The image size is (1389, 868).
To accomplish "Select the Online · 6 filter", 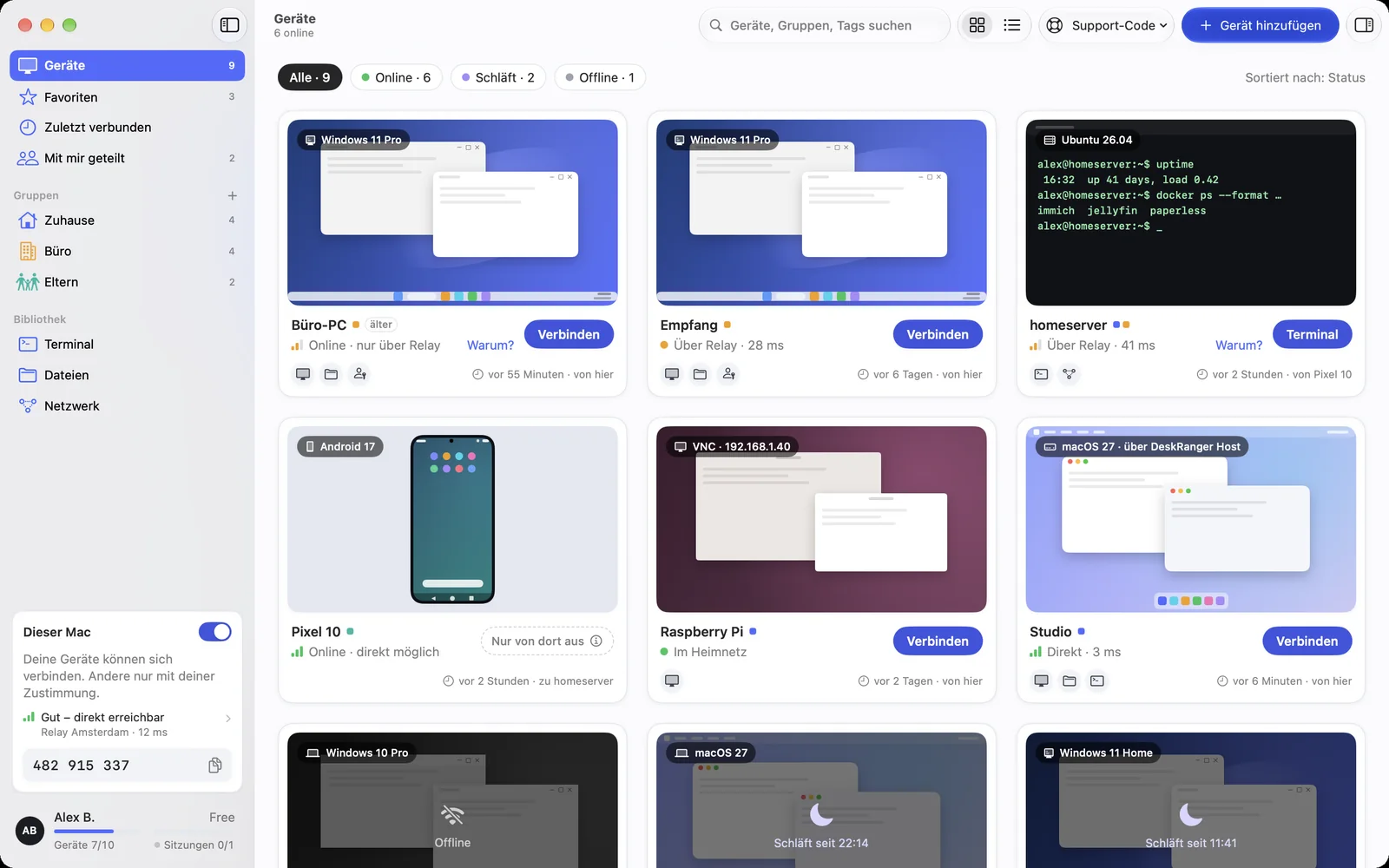I will coord(396,77).
